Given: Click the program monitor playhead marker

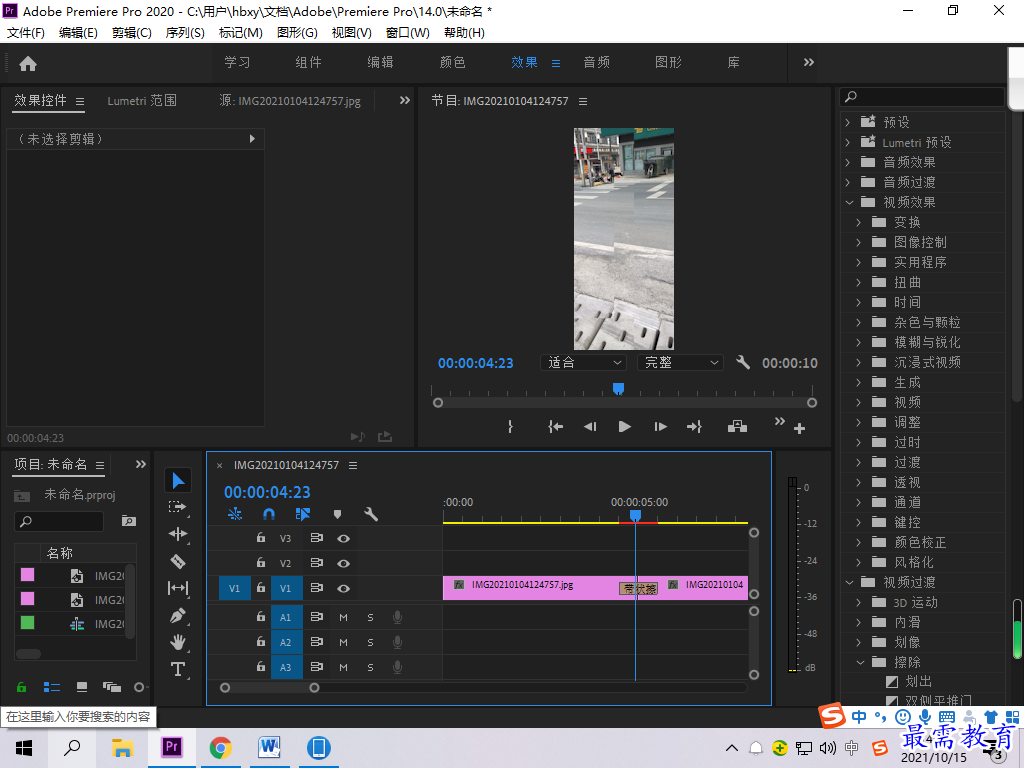Looking at the screenshot, I should pyautogui.click(x=618, y=389).
